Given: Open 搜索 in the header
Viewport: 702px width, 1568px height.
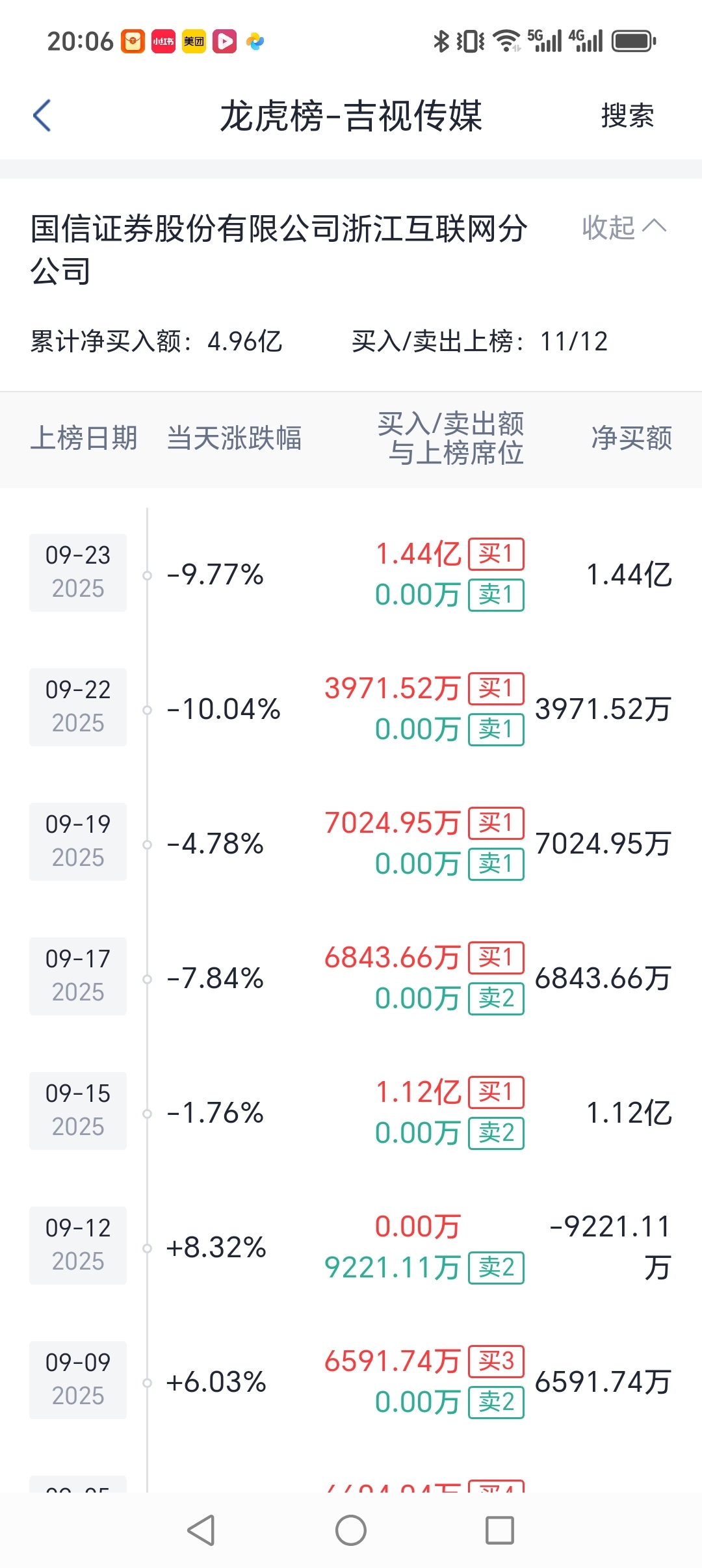Looking at the screenshot, I should (x=627, y=116).
